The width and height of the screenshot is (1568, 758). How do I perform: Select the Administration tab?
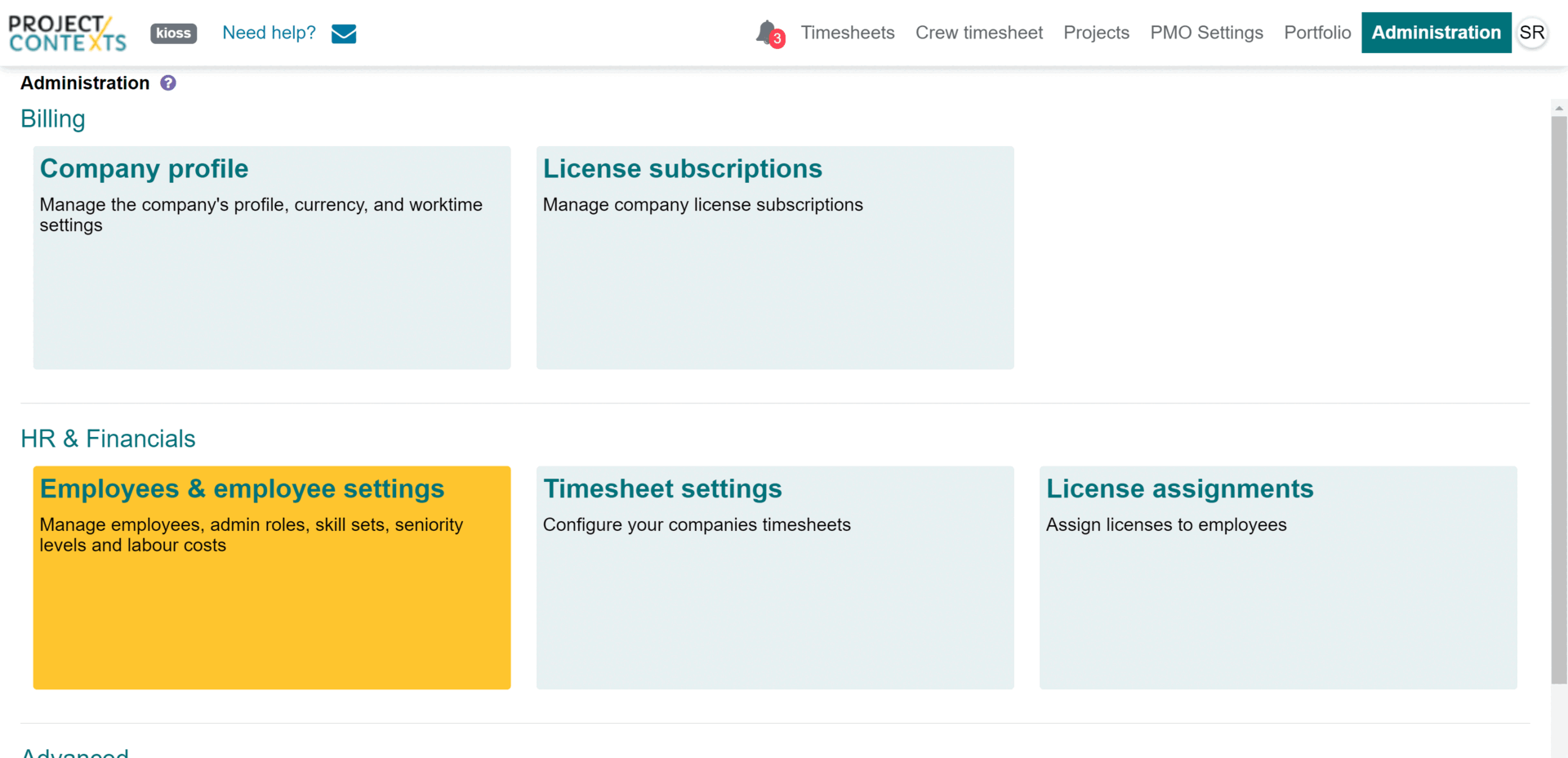click(1437, 33)
